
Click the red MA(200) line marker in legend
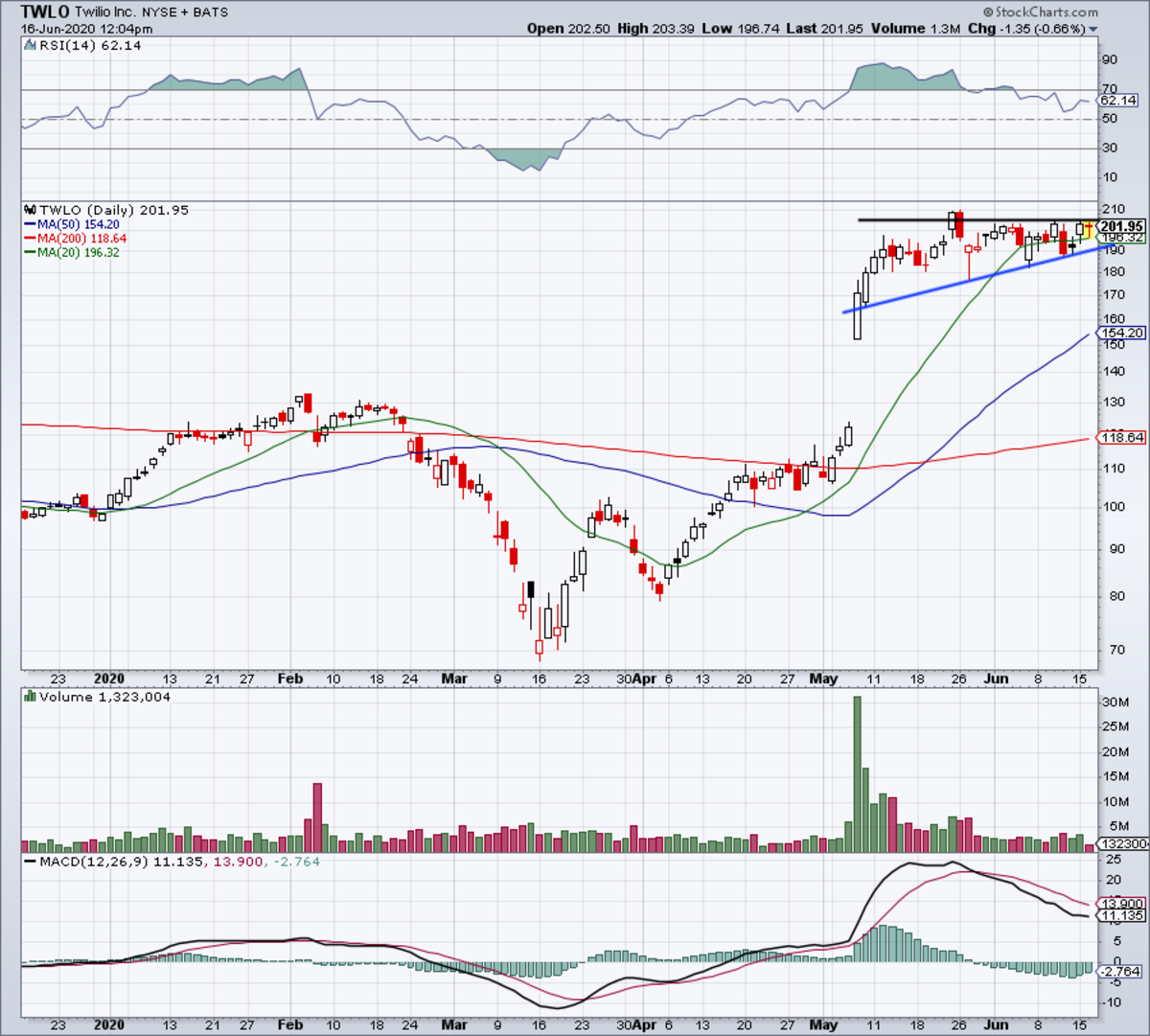point(30,238)
